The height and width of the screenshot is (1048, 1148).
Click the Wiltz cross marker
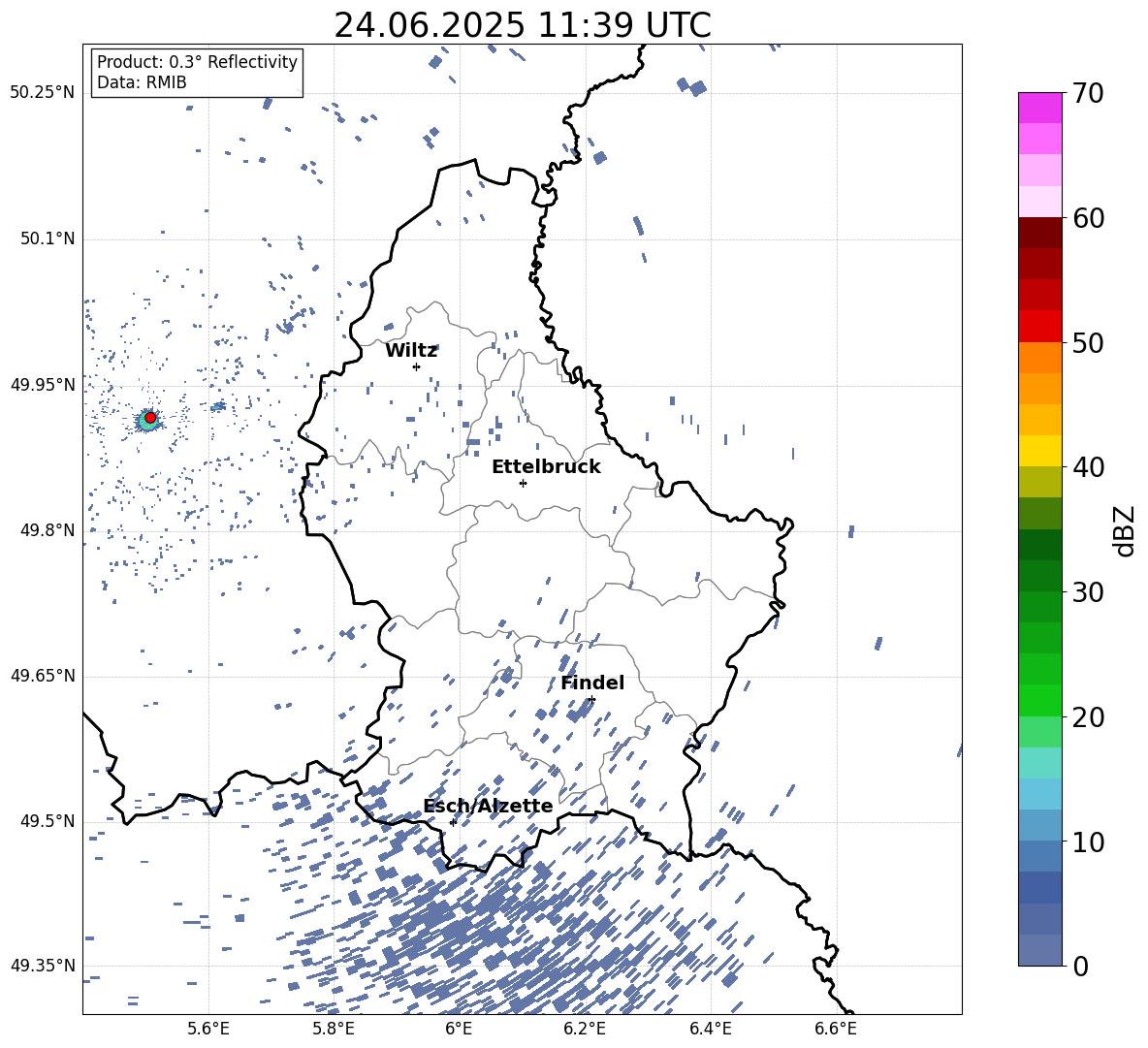tap(417, 366)
